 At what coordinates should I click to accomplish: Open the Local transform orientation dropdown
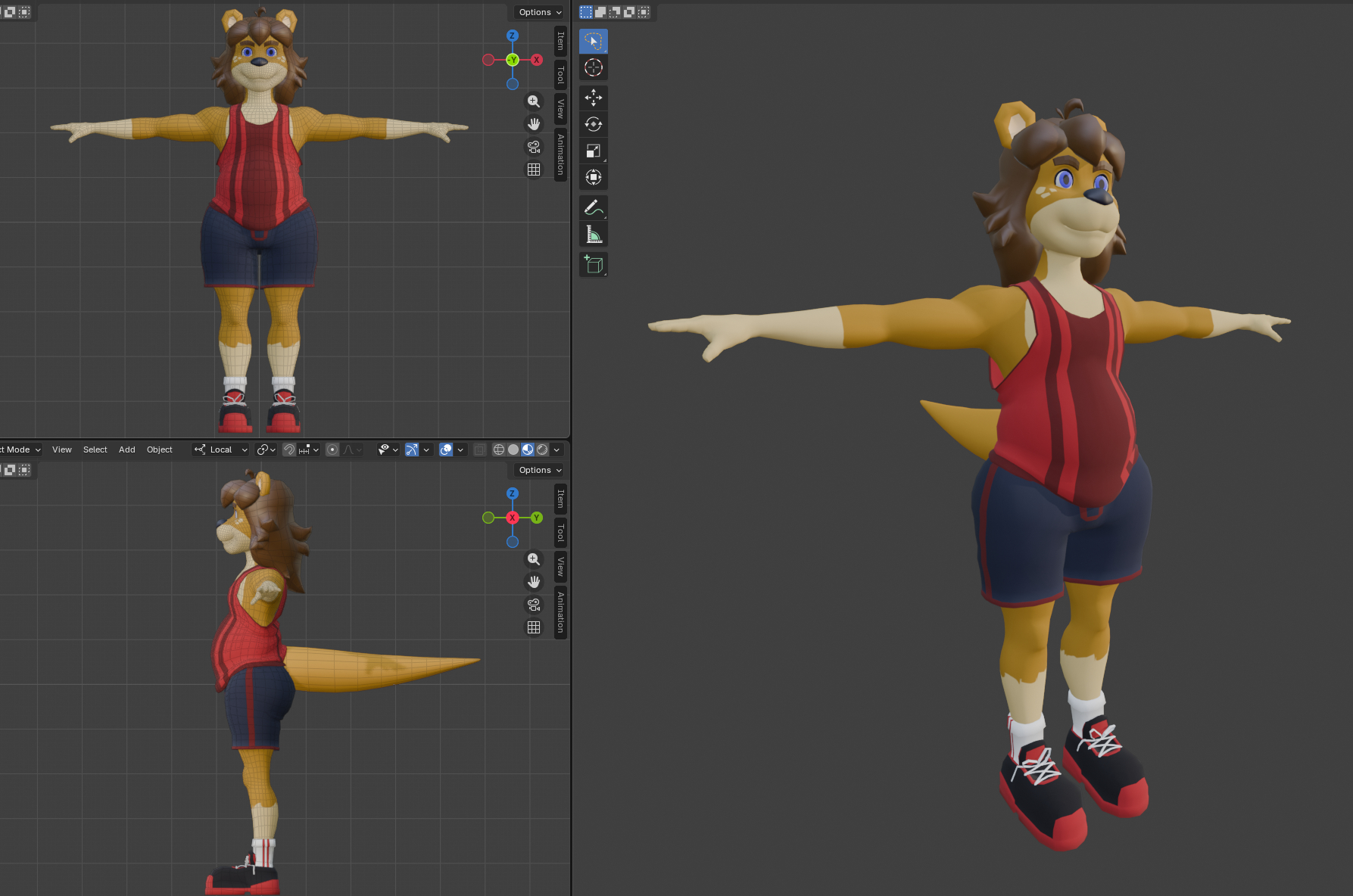221,450
